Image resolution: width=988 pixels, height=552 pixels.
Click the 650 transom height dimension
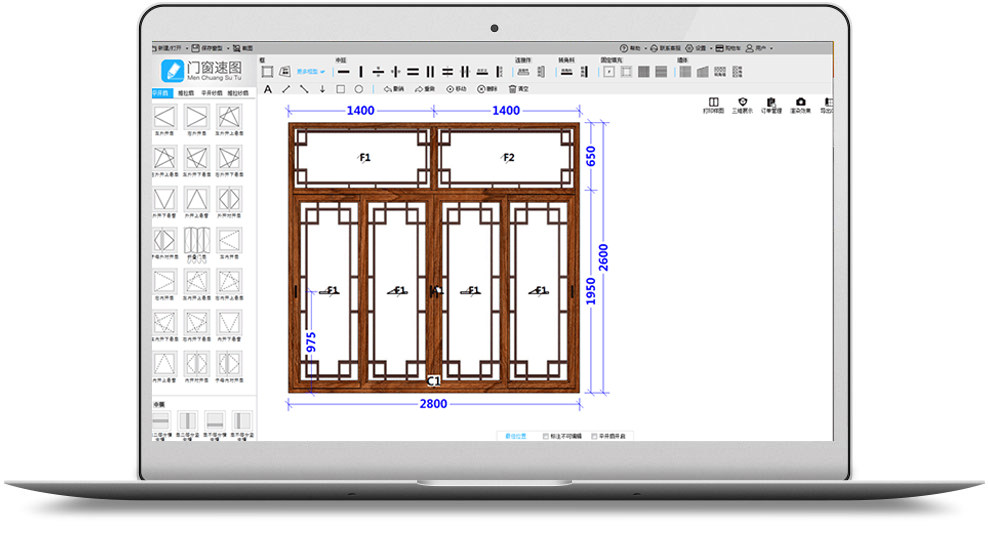pos(590,156)
